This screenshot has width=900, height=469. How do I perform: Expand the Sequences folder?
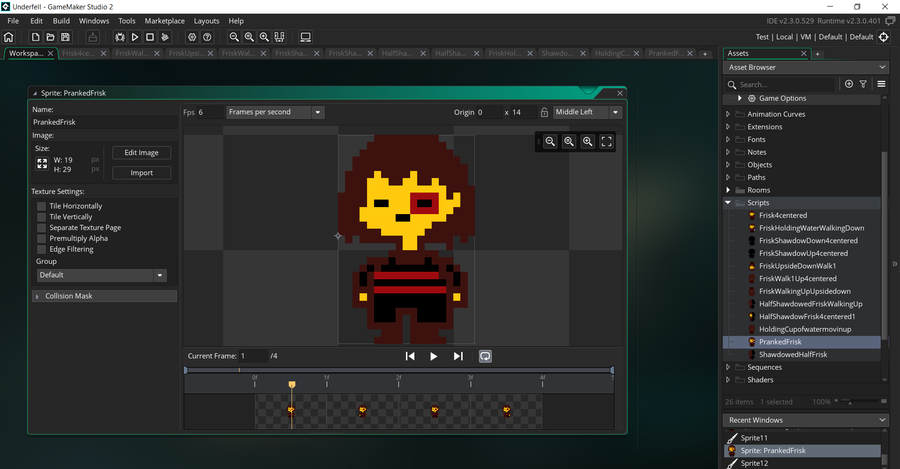[728, 367]
